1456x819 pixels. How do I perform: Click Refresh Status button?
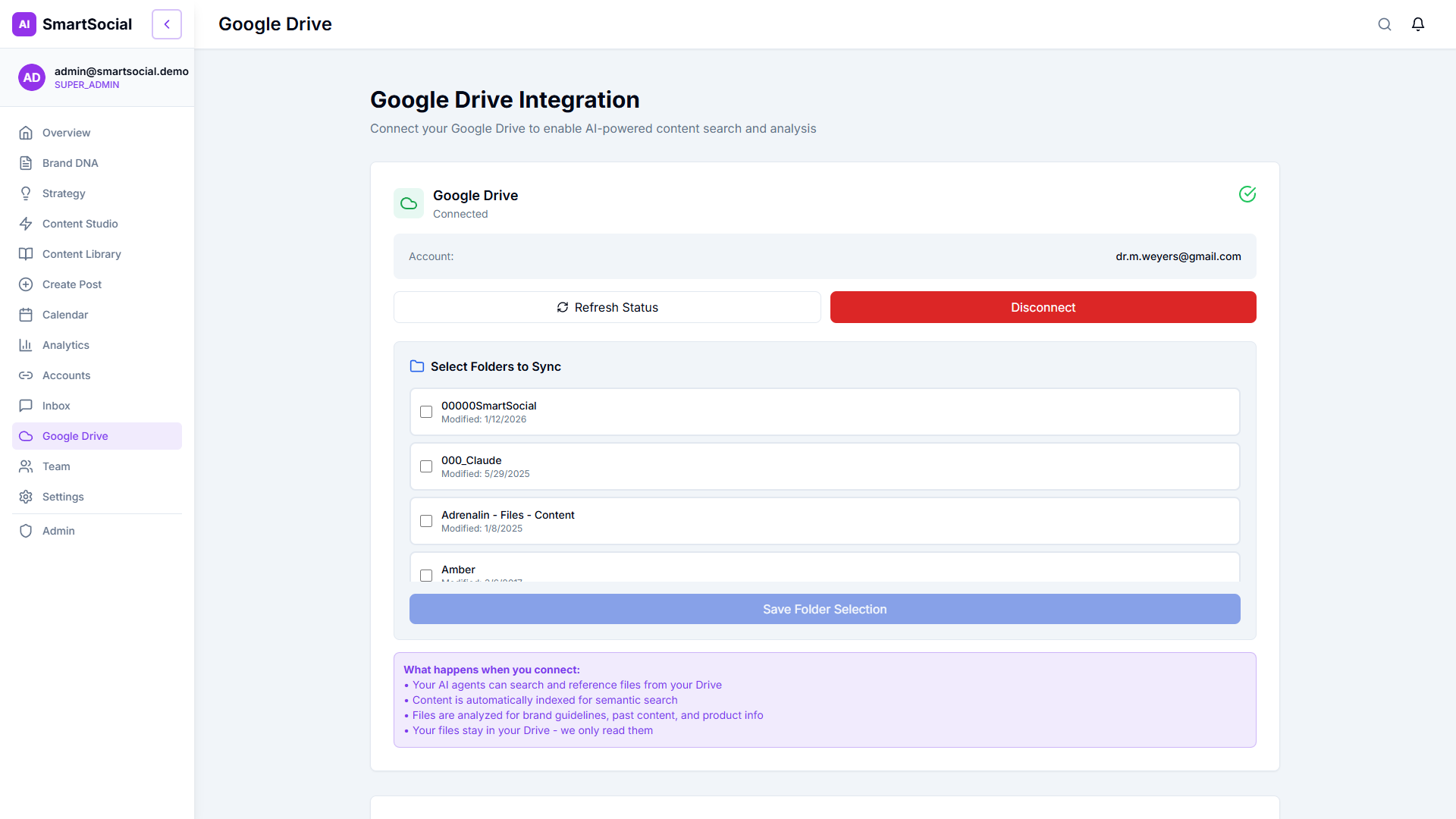[607, 307]
